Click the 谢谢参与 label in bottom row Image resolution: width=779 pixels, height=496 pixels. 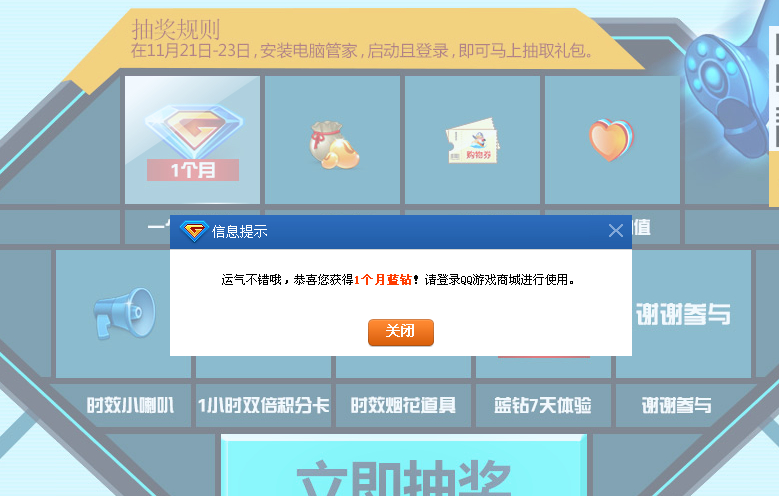677,405
